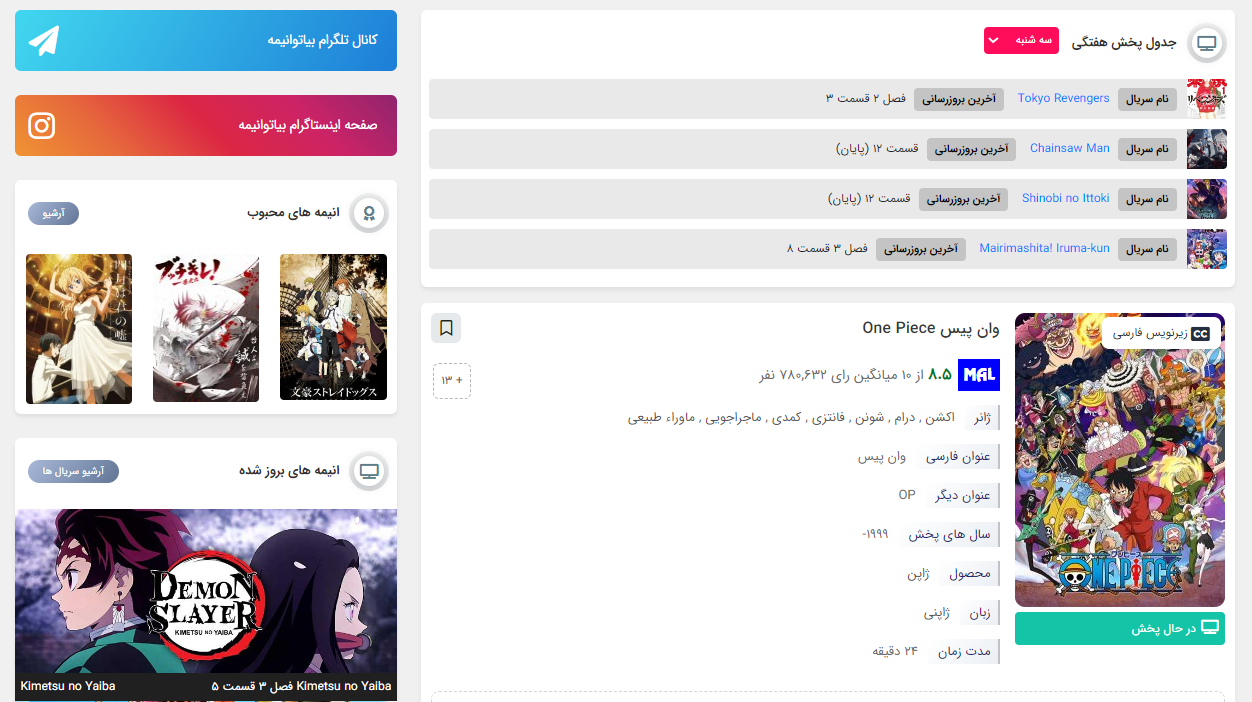
Task: Click the CC Persian subtitle badge
Action: (x=1162, y=334)
